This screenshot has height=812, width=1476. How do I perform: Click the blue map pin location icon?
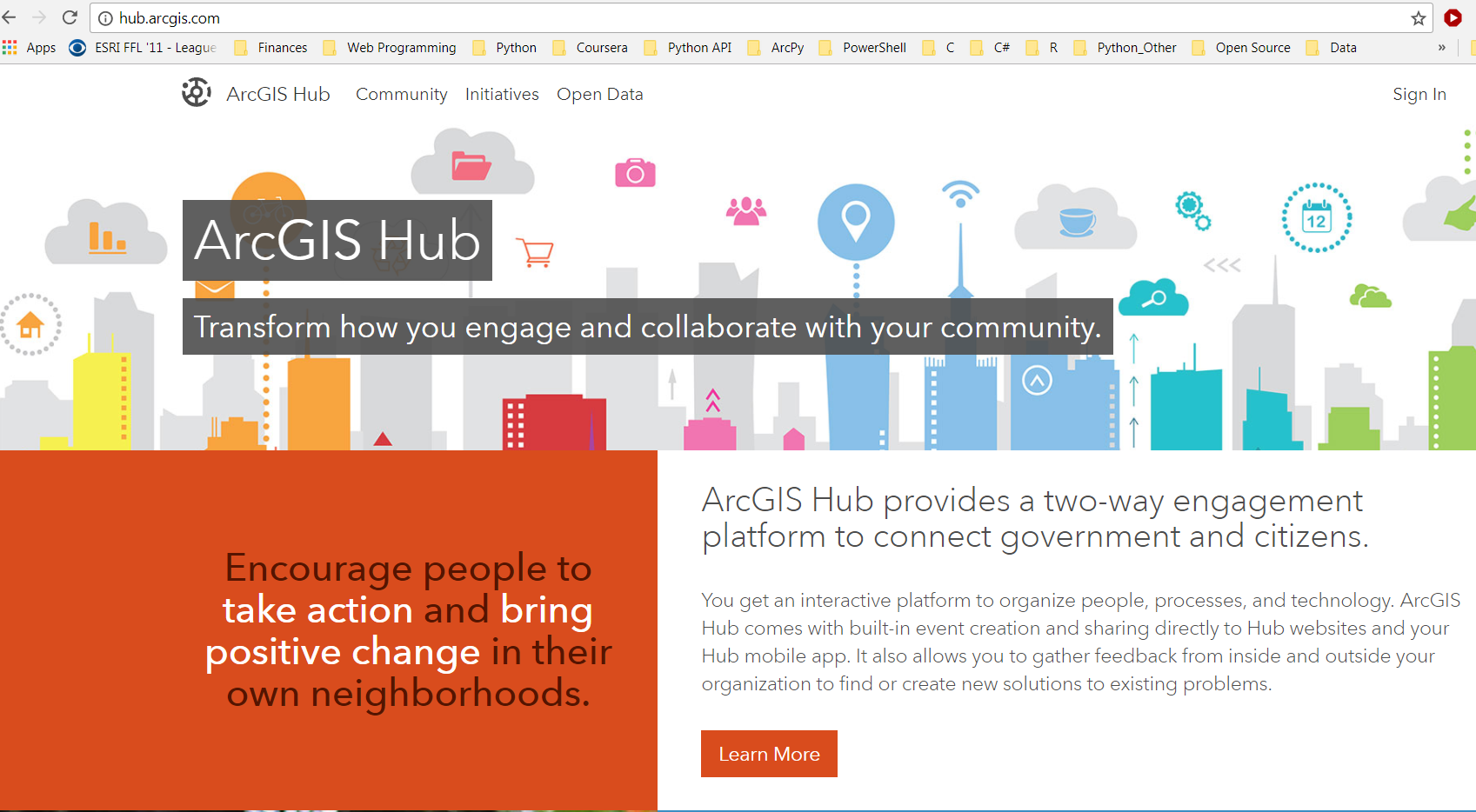click(x=856, y=222)
